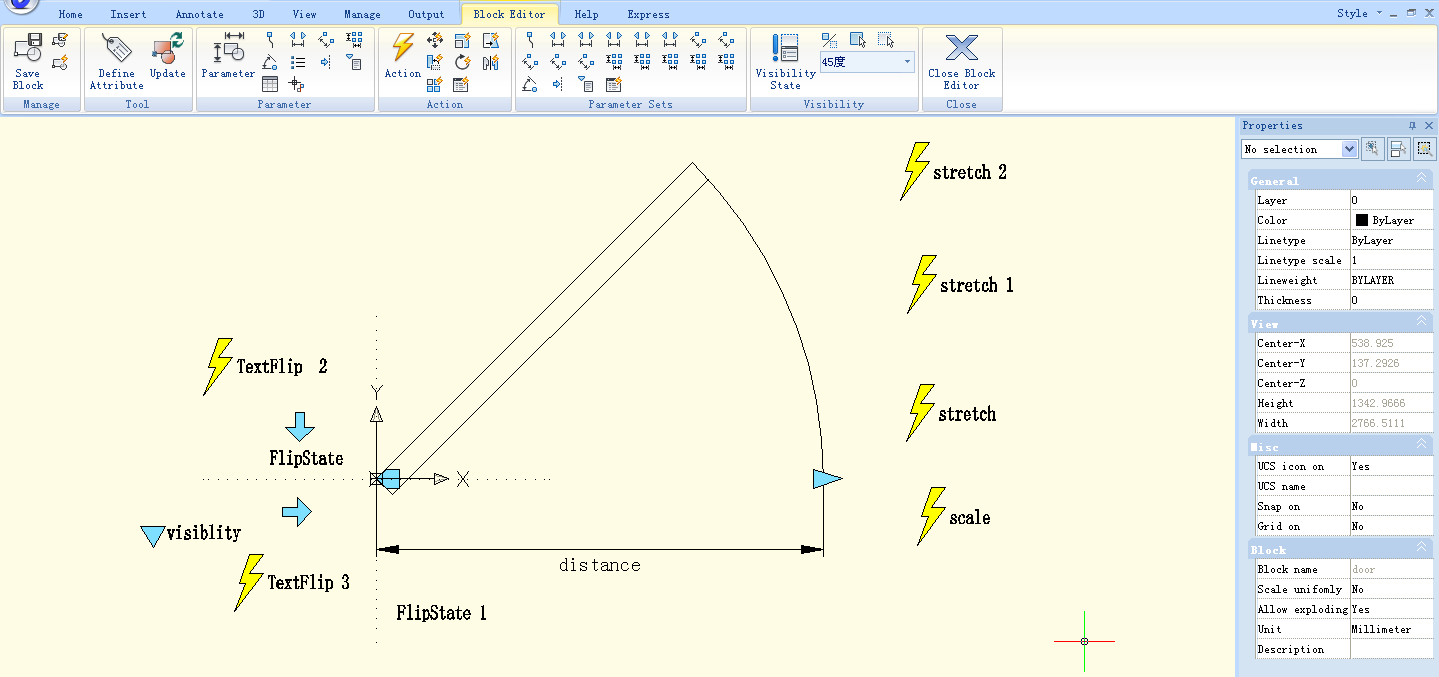Open the 45度 visibility state dropdown
Image resolution: width=1439 pixels, height=677 pixels.
tap(907, 62)
